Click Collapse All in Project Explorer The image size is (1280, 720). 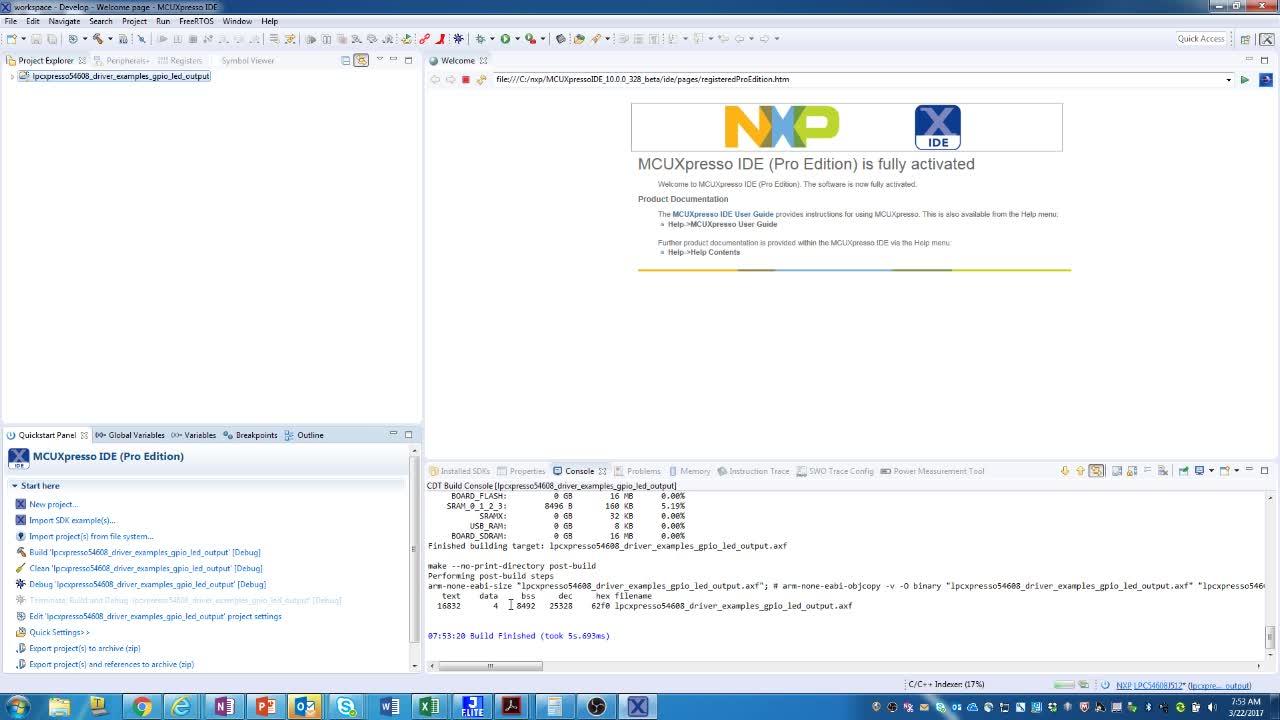346,60
